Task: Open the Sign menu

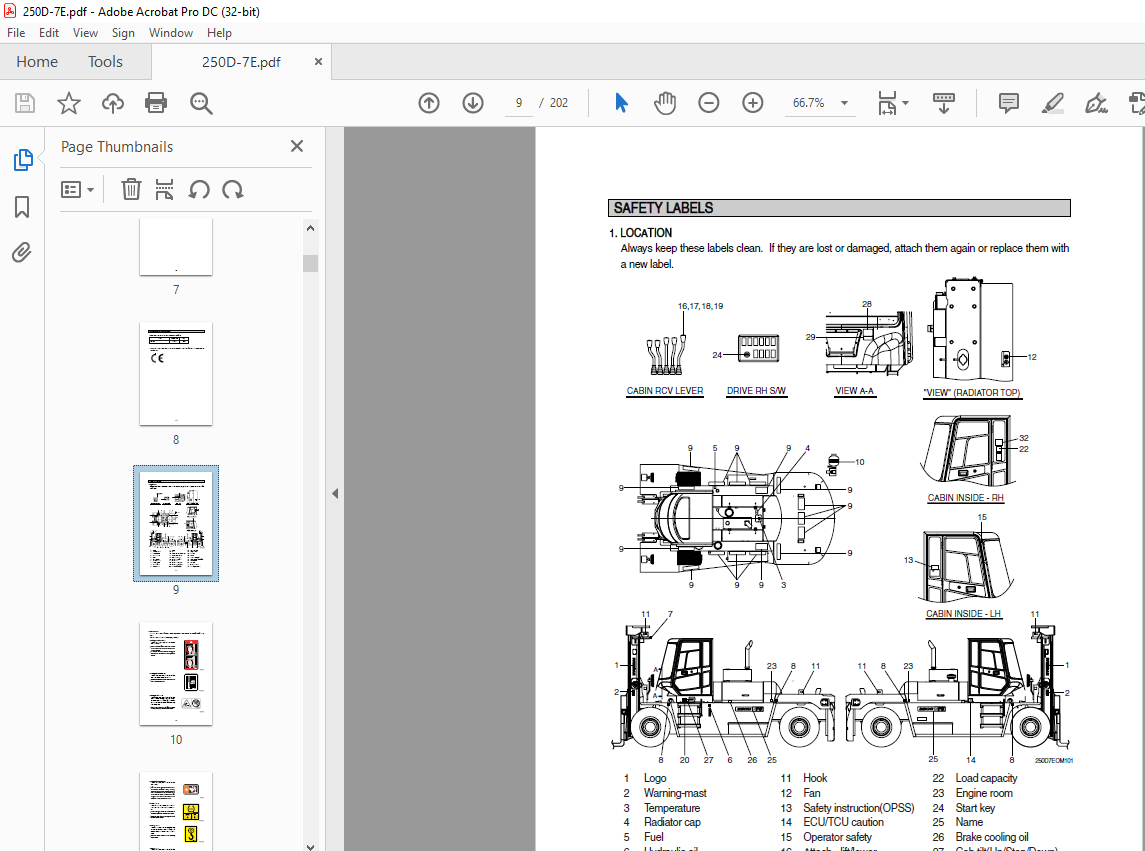Action: [123, 33]
